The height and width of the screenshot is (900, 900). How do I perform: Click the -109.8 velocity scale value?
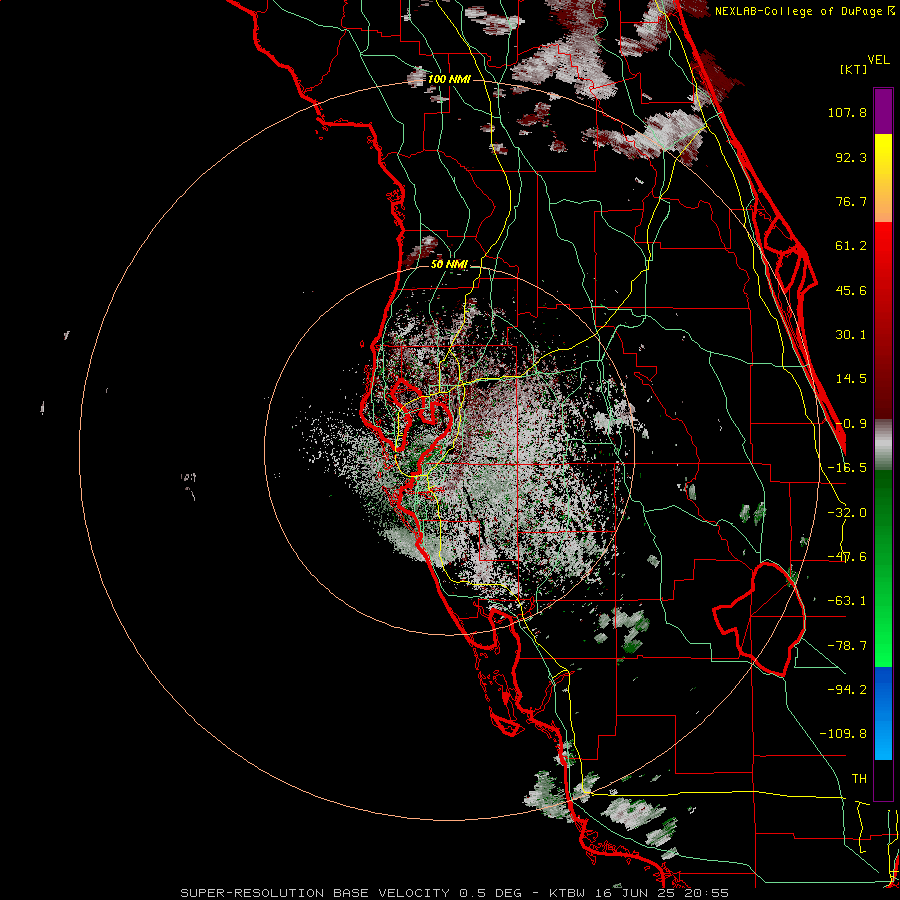coord(843,734)
